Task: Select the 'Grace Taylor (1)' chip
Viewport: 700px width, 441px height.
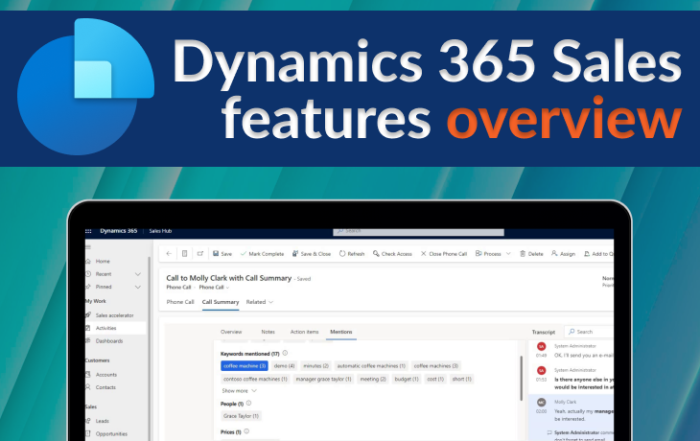Action: click(x=241, y=416)
